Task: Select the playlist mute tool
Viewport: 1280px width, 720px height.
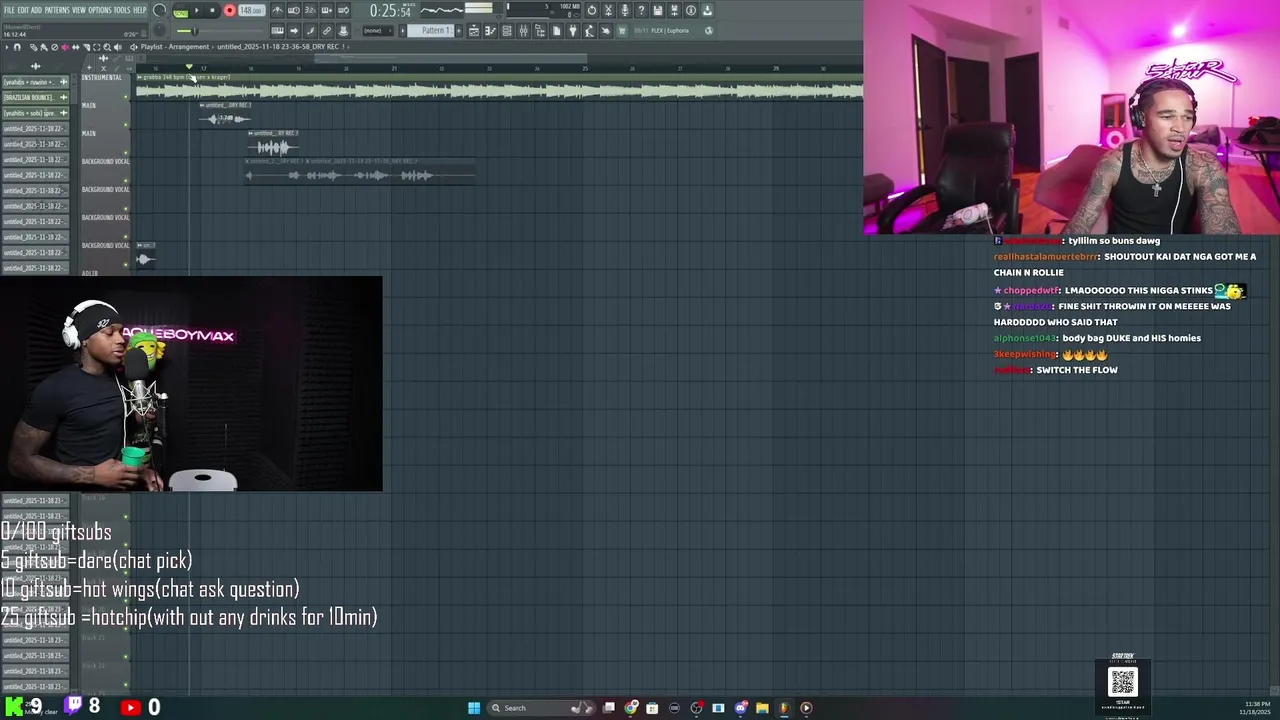Action: tap(65, 47)
